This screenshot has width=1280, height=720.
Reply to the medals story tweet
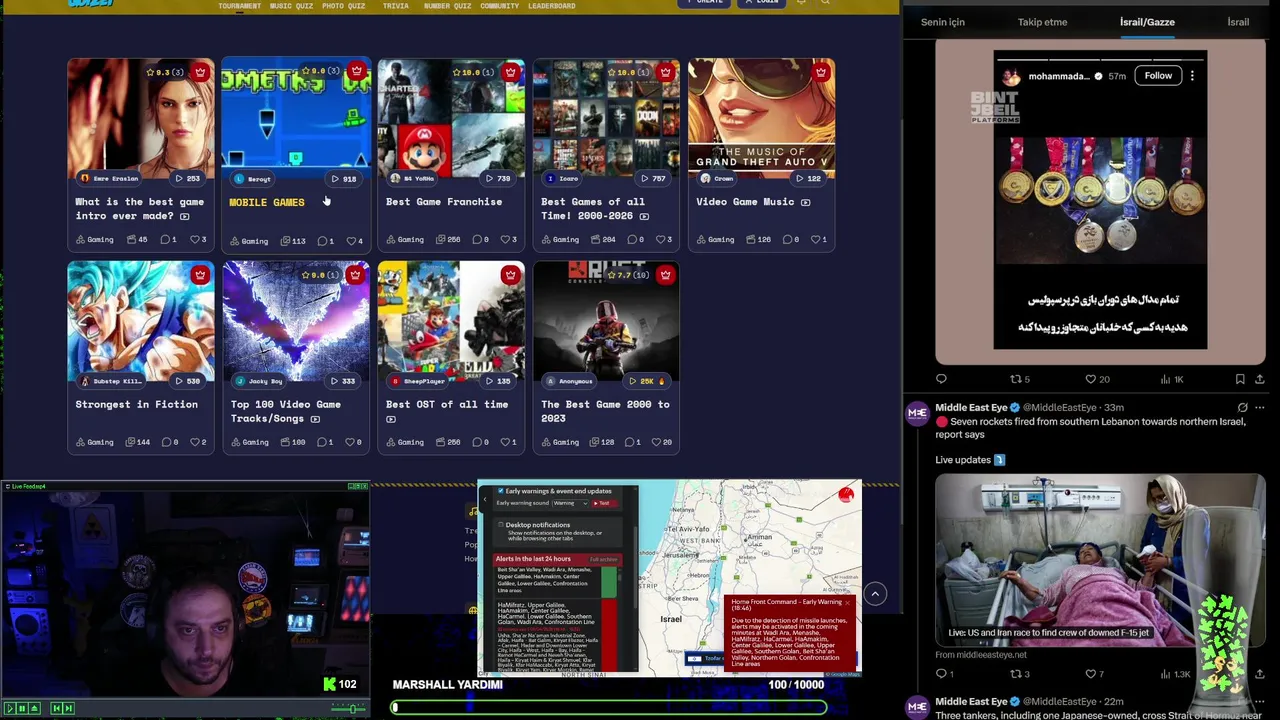[x=941, y=379]
